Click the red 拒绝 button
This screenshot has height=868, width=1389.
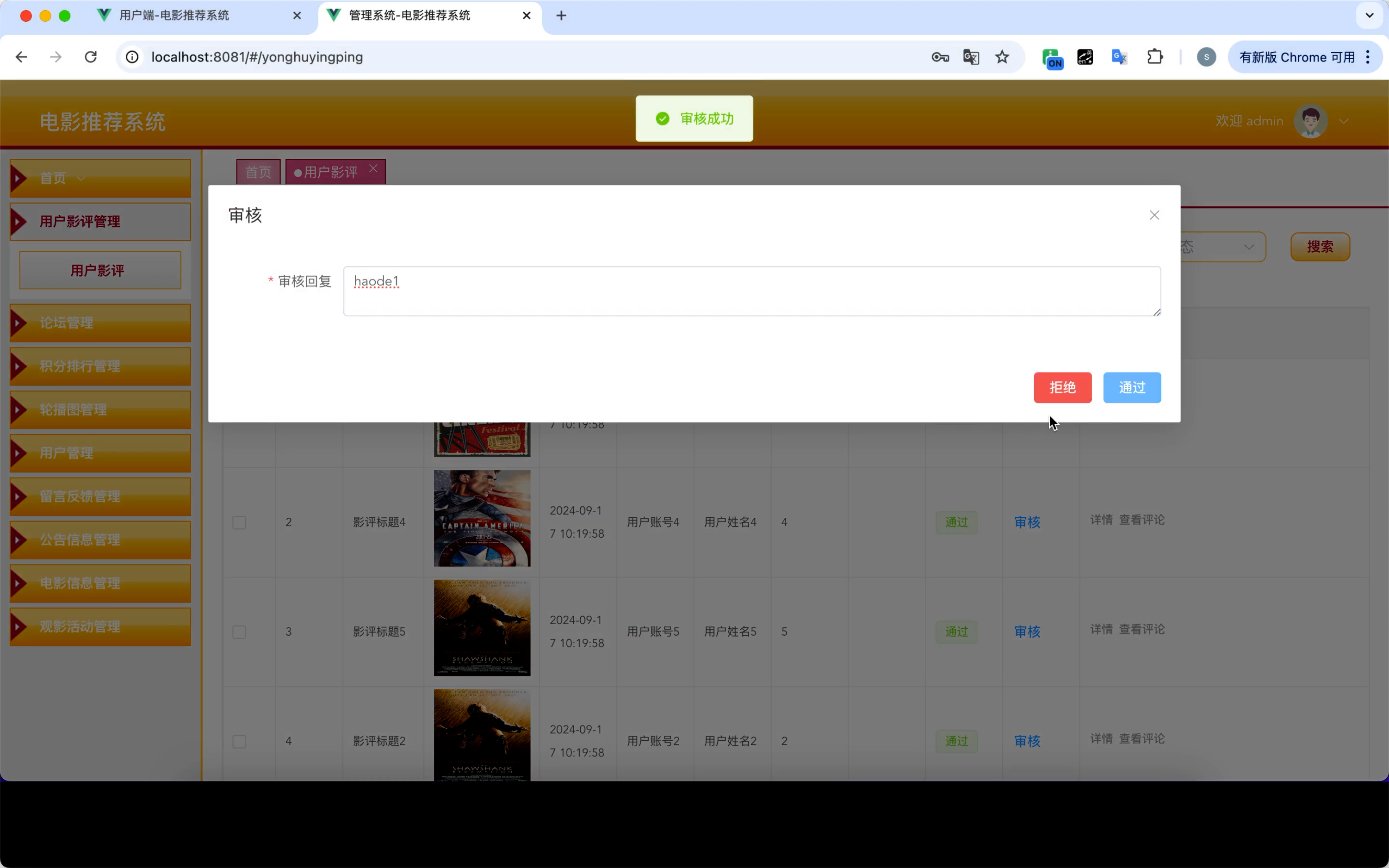pos(1062,388)
